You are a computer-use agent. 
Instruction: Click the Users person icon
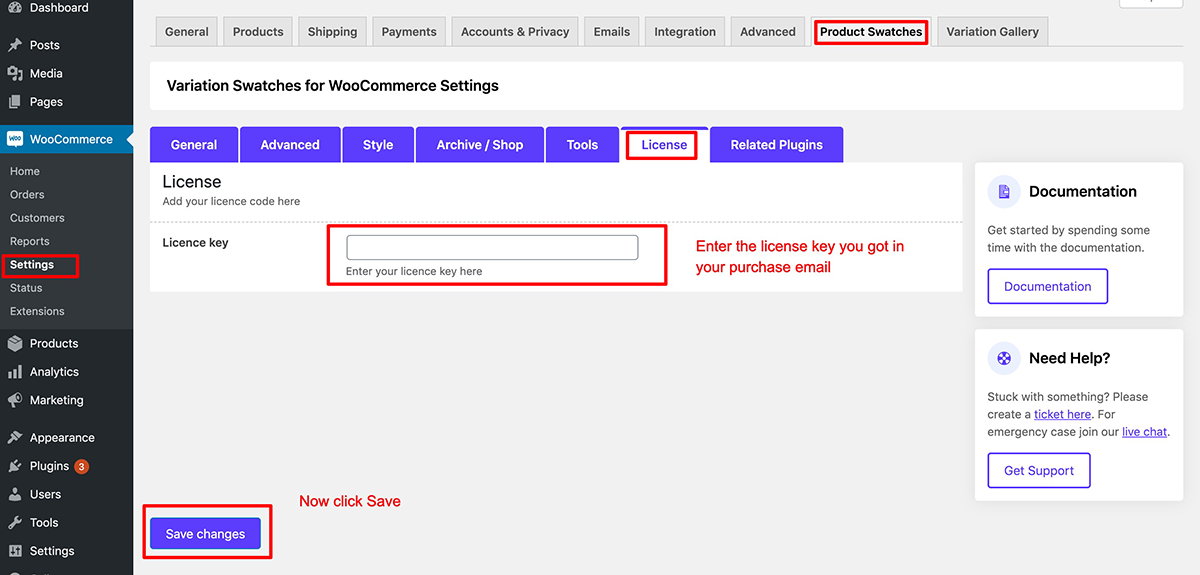[15, 494]
